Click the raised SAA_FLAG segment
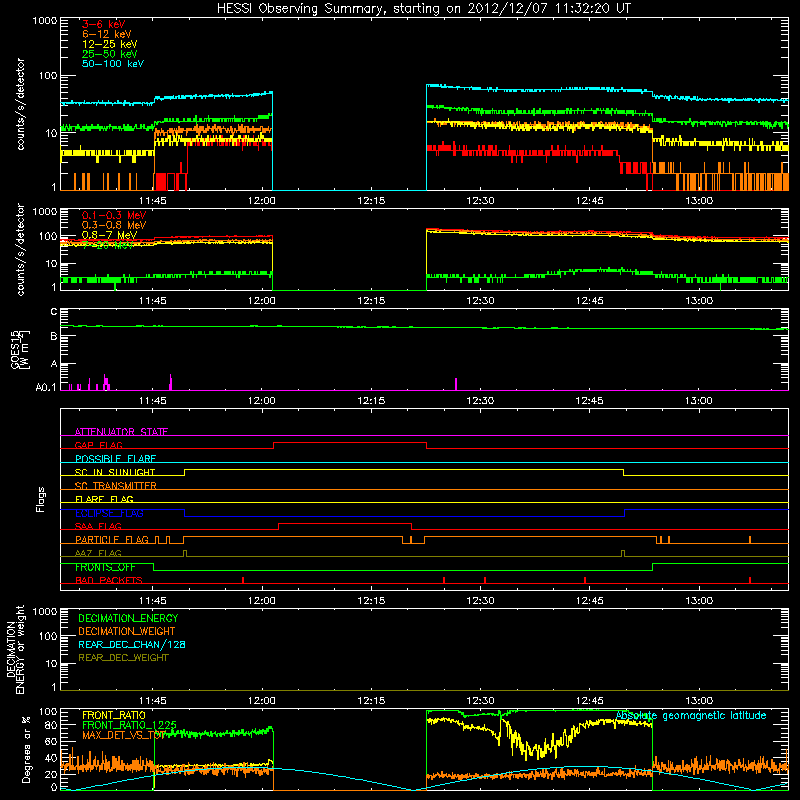 [x=345, y=523]
